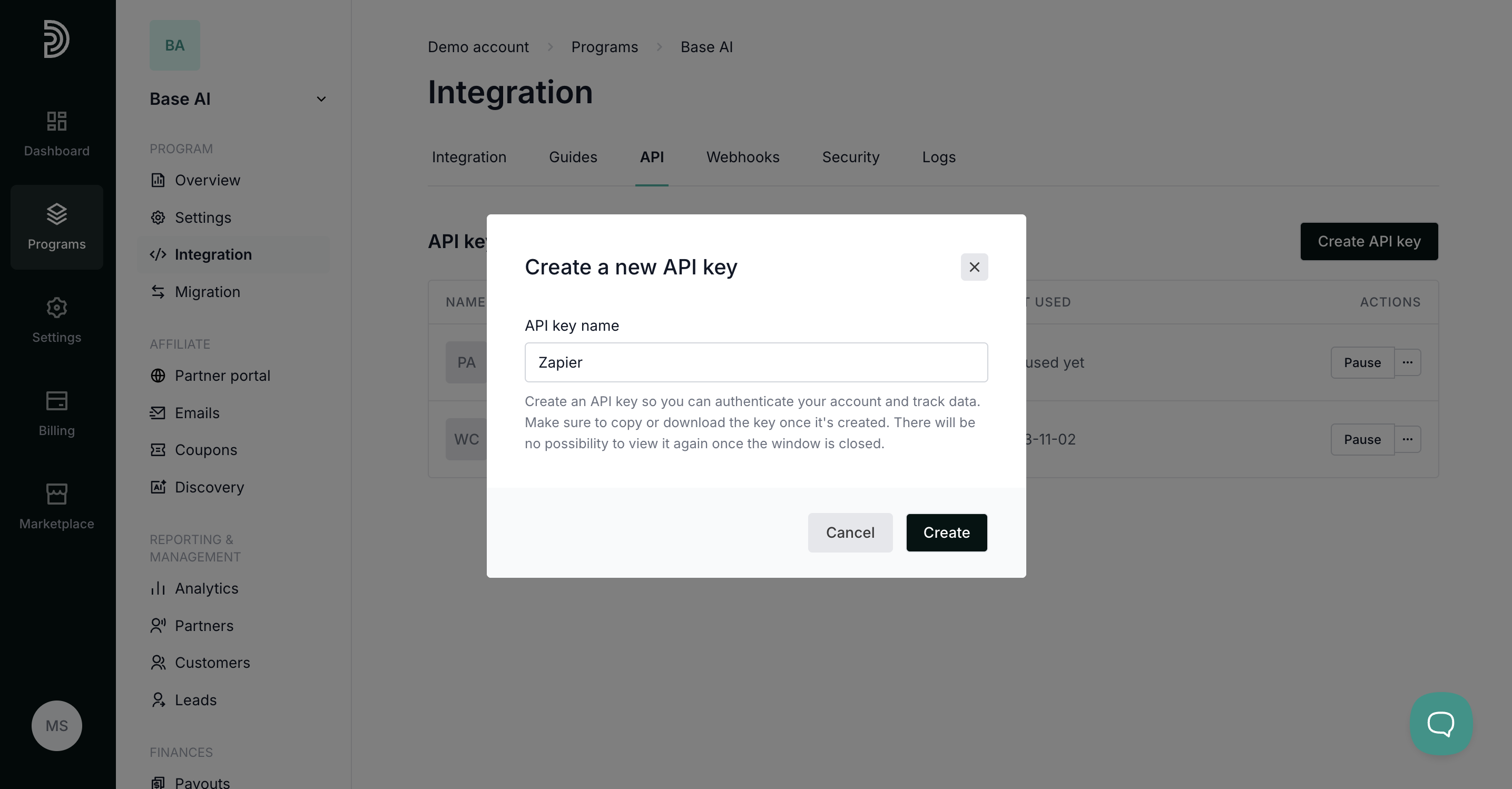Click the Dashboard icon in left rail
This screenshot has height=789, width=1512.
56,122
